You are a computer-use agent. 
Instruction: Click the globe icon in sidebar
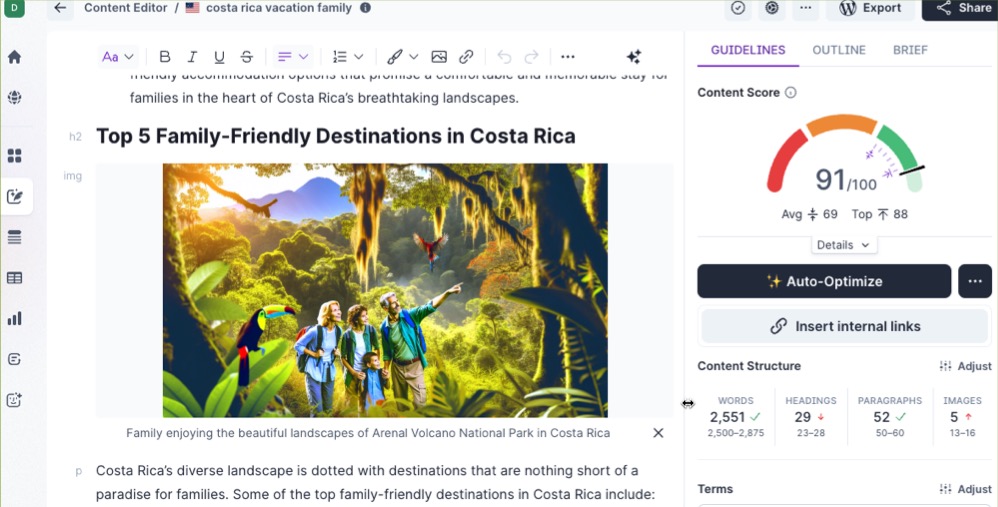pos(15,98)
